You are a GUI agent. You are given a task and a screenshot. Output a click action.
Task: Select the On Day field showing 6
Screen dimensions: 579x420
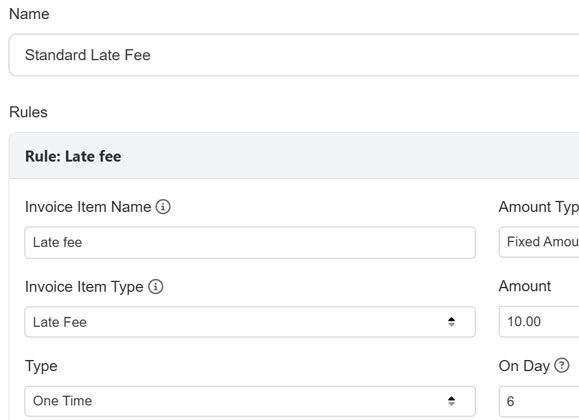[x=539, y=401]
